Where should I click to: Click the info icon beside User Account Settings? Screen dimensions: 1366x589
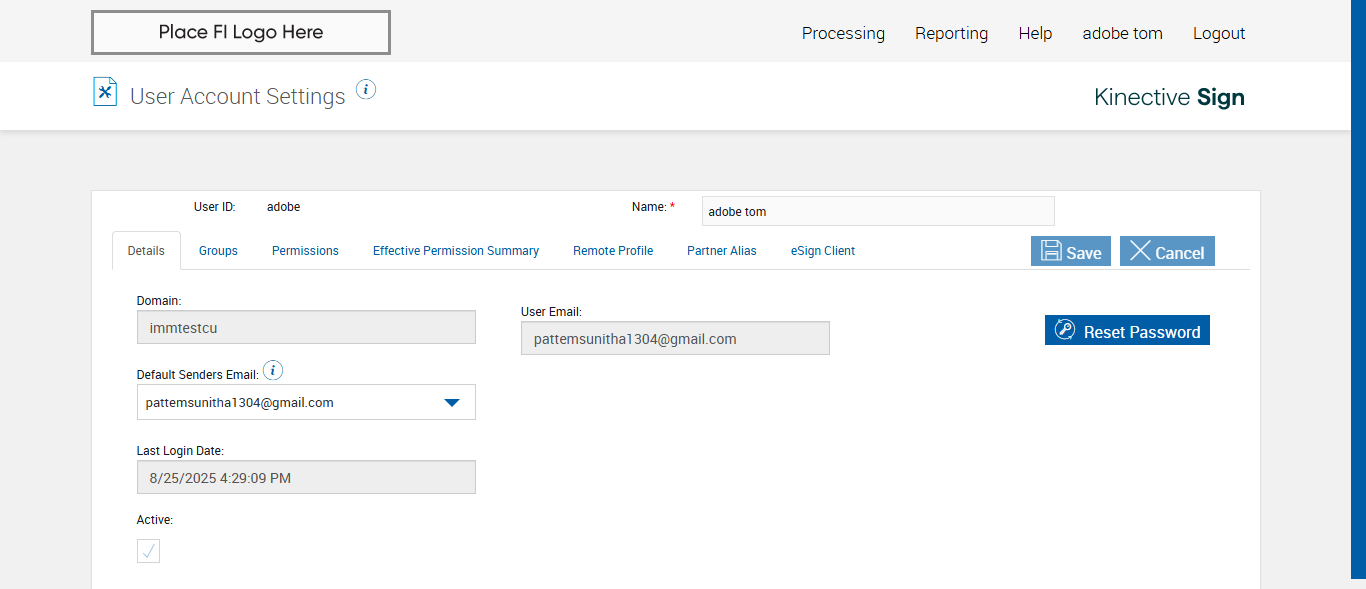(x=366, y=90)
